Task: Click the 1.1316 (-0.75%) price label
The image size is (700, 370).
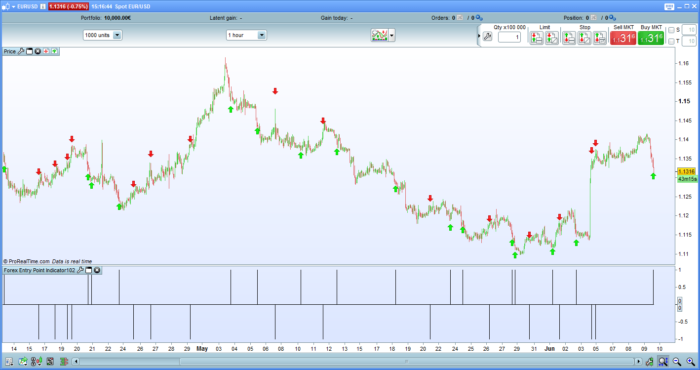Action: pyautogui.click(x=68, y=7)
